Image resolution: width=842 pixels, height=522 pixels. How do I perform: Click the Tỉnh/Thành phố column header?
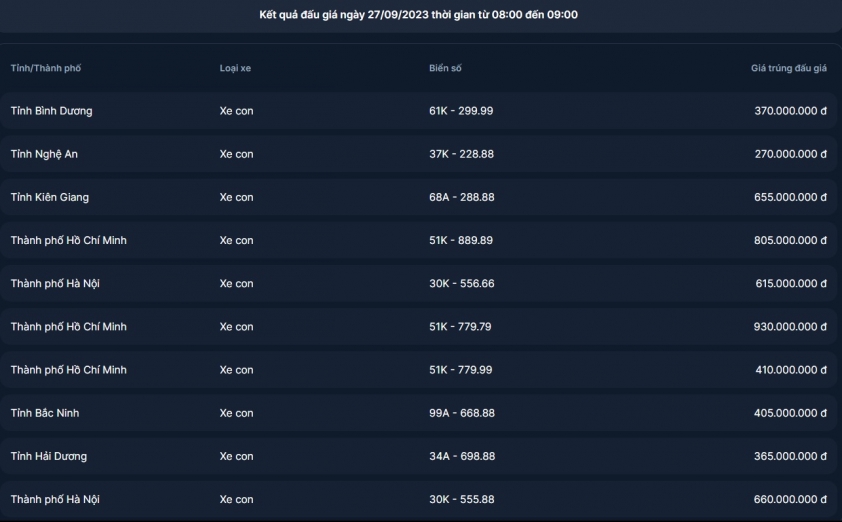(46, 68)
